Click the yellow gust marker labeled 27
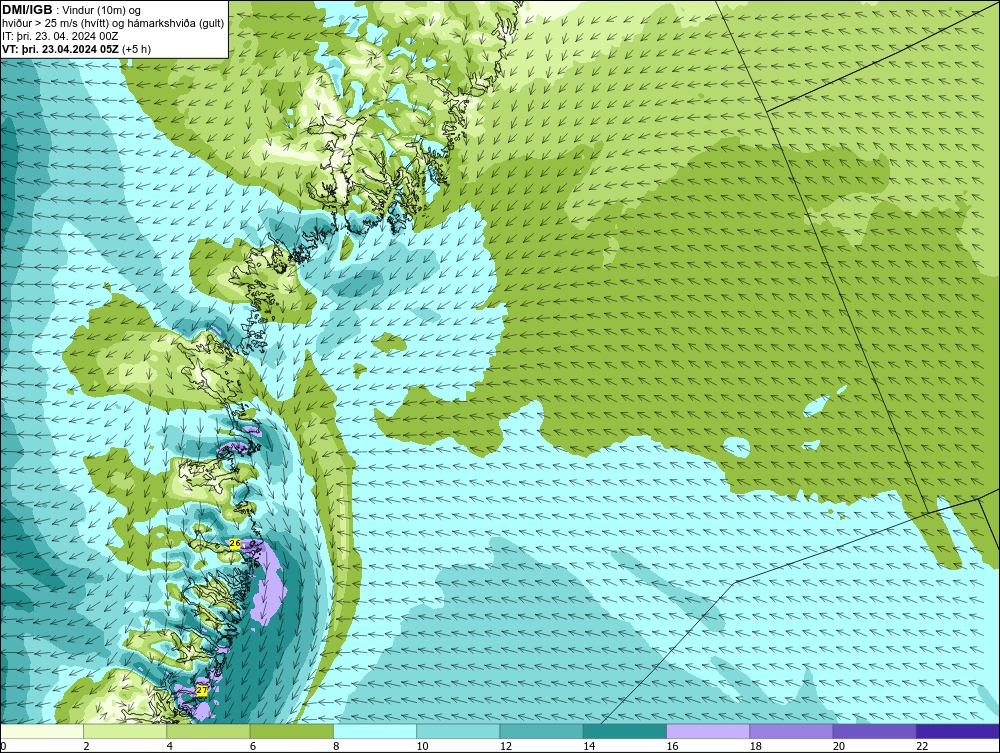The width and height of the screenshot is (1000, 753). click(x=202, y=691)
